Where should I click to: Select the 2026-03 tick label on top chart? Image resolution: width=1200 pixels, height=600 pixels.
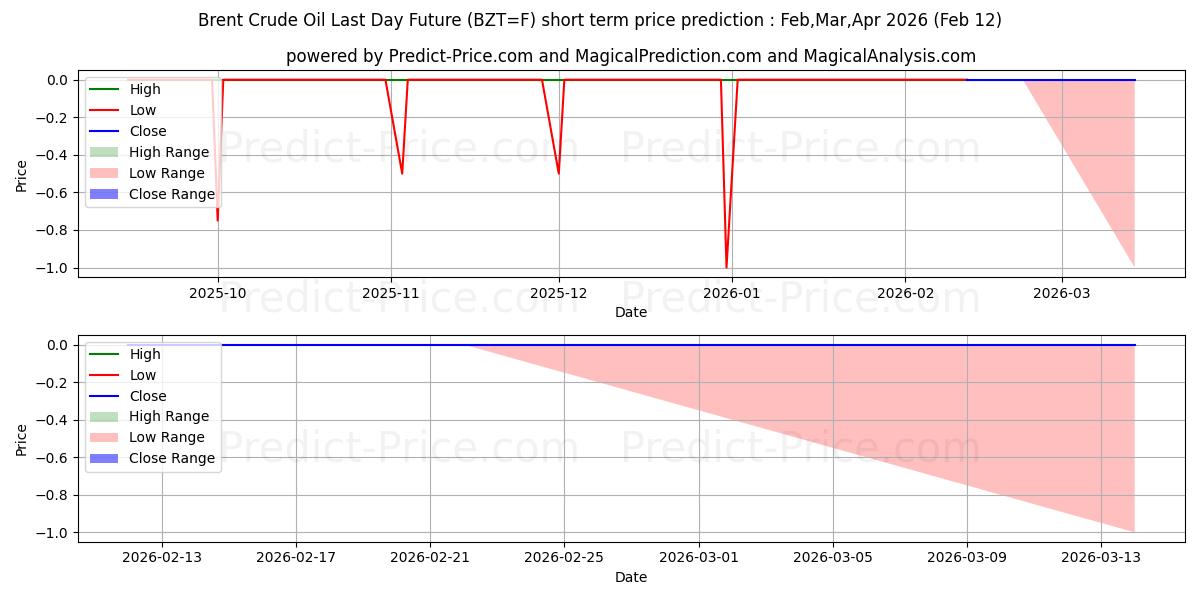tap(1062, 293)
